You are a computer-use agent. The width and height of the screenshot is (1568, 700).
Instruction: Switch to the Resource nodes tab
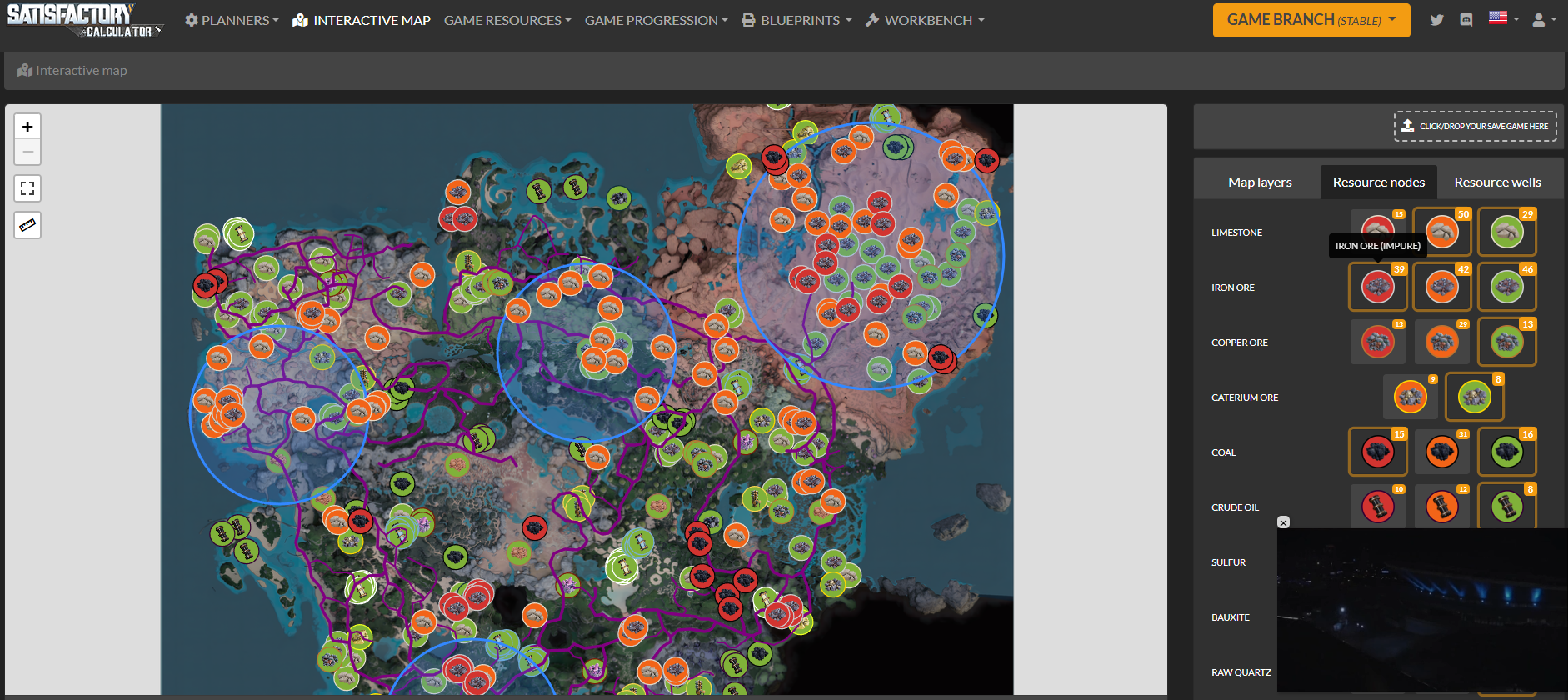pos(1379,182)
